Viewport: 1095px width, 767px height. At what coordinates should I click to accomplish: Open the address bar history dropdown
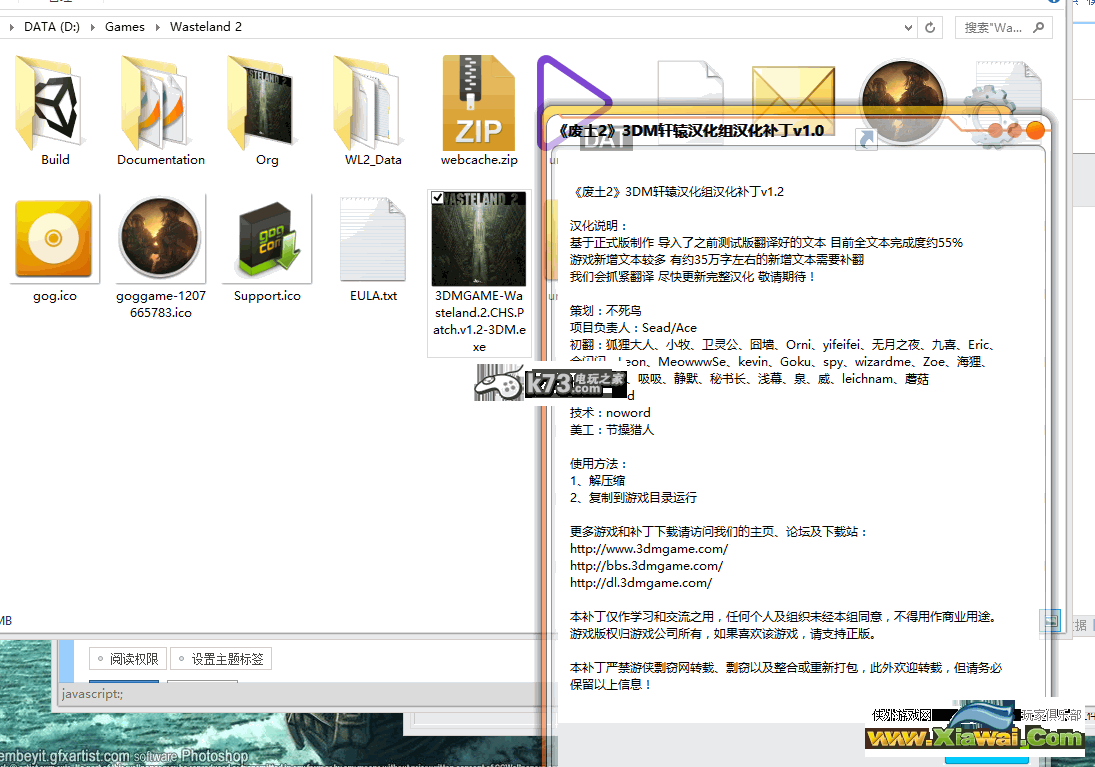pos(908,27)
